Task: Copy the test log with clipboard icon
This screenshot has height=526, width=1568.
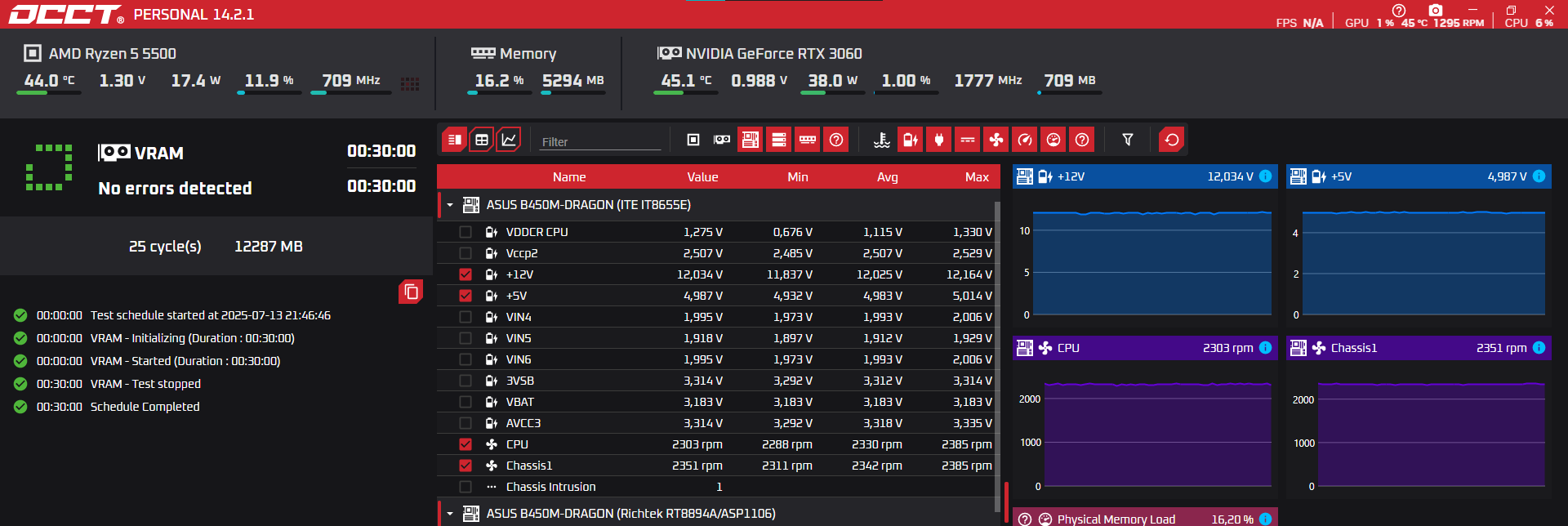Action: point(411,292)
